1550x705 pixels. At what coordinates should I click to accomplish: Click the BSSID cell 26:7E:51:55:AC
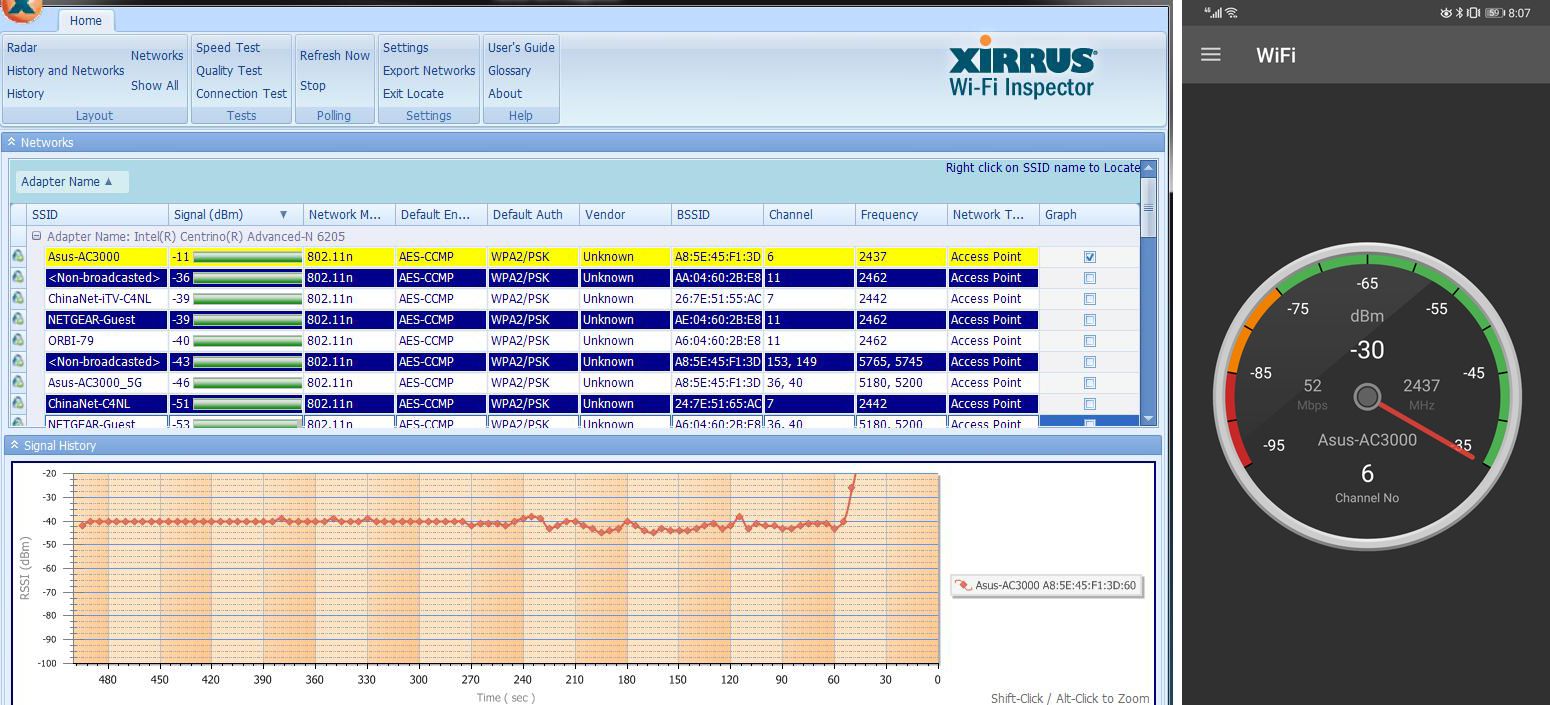tap(717, 299)
